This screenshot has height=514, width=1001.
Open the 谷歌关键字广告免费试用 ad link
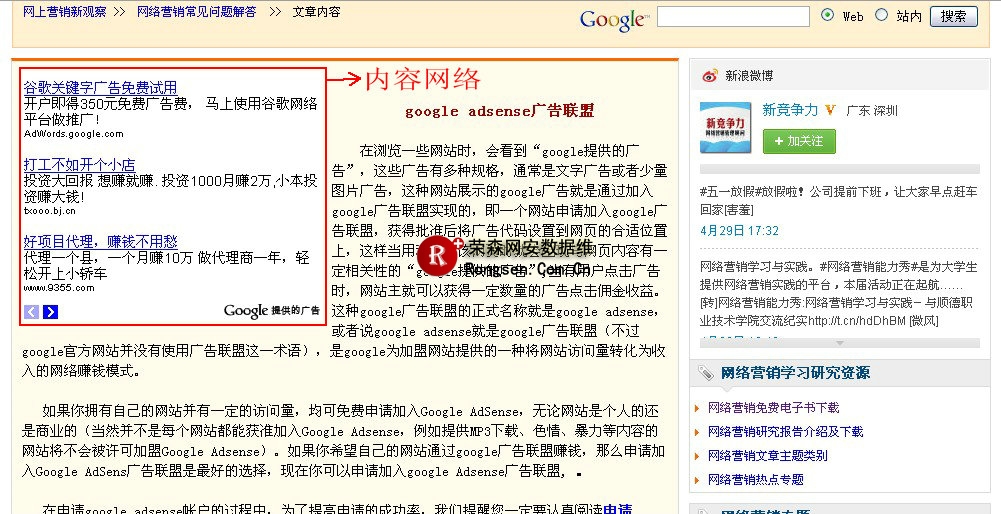pos(100,88)
